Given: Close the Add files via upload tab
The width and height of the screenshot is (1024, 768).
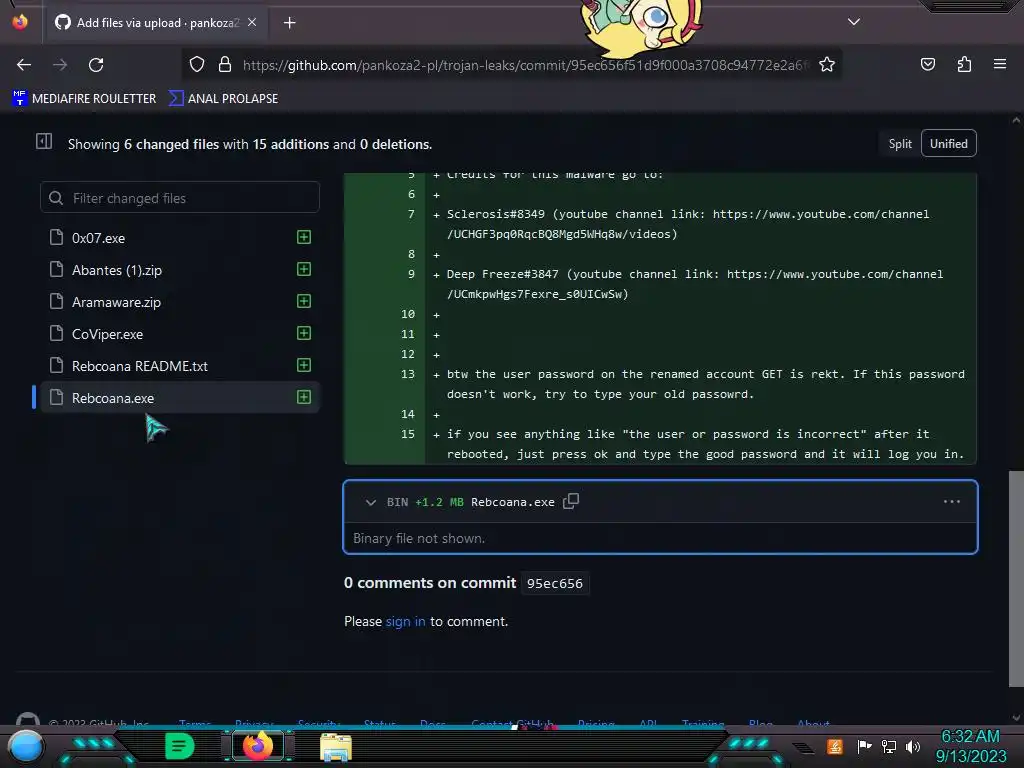Looking at the screenshot, I should point(252,22).
